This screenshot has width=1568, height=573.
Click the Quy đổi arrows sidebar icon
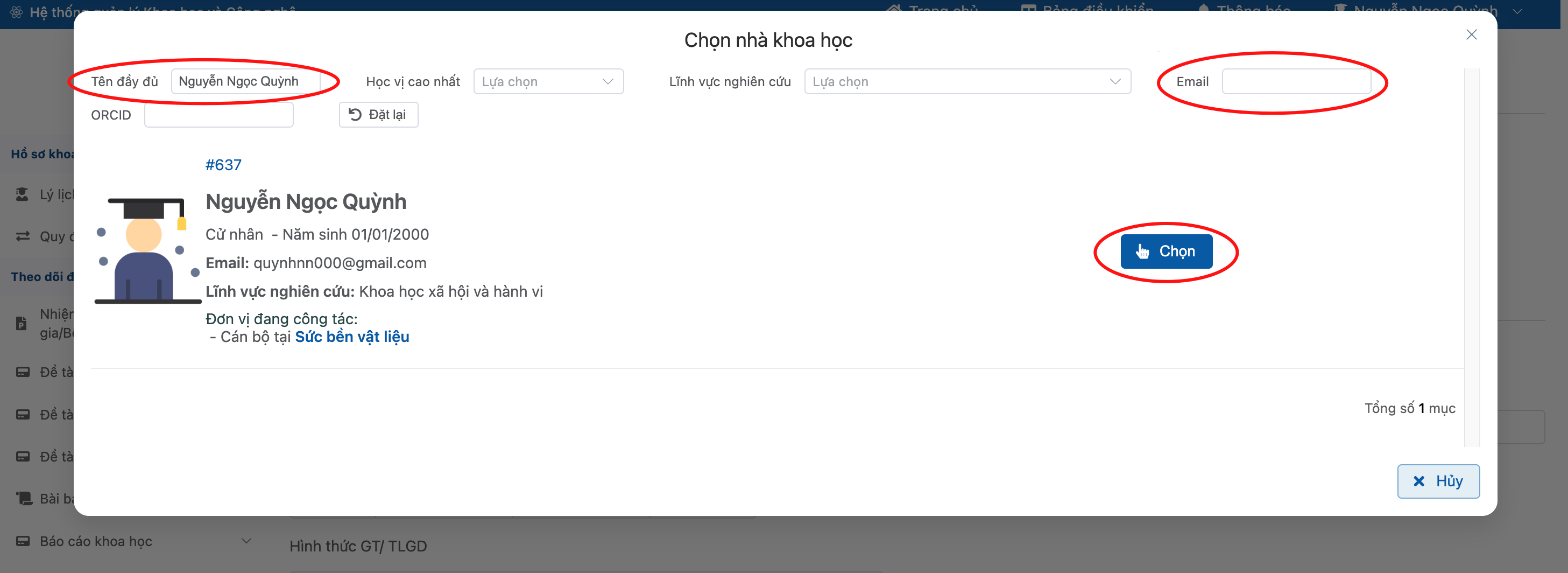[23, 236]
